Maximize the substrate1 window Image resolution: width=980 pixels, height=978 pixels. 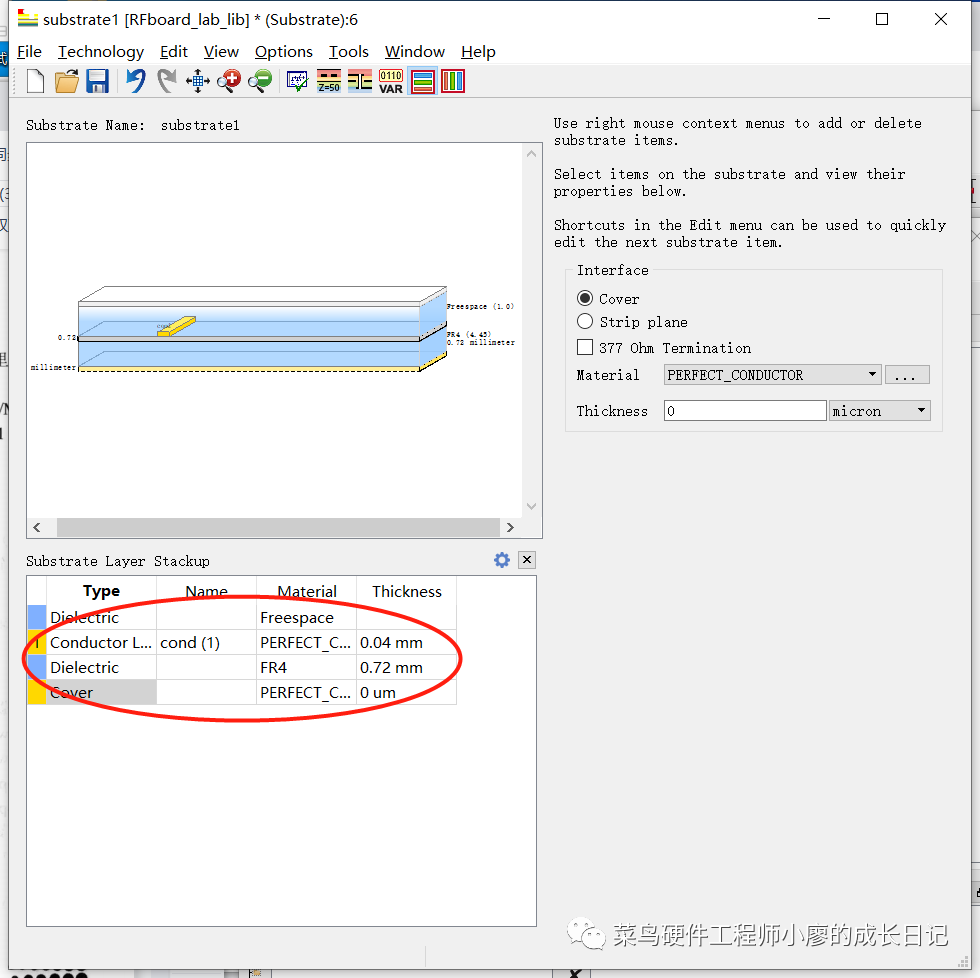pyautogui.click(x=882, y=19)
